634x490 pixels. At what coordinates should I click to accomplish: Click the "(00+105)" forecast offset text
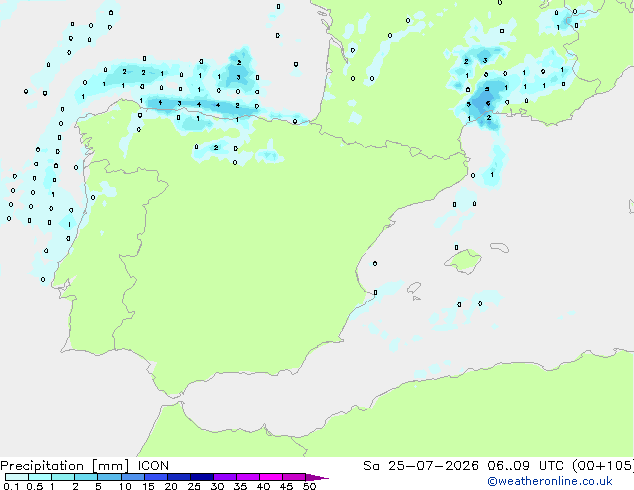click(x=603, y=466)
